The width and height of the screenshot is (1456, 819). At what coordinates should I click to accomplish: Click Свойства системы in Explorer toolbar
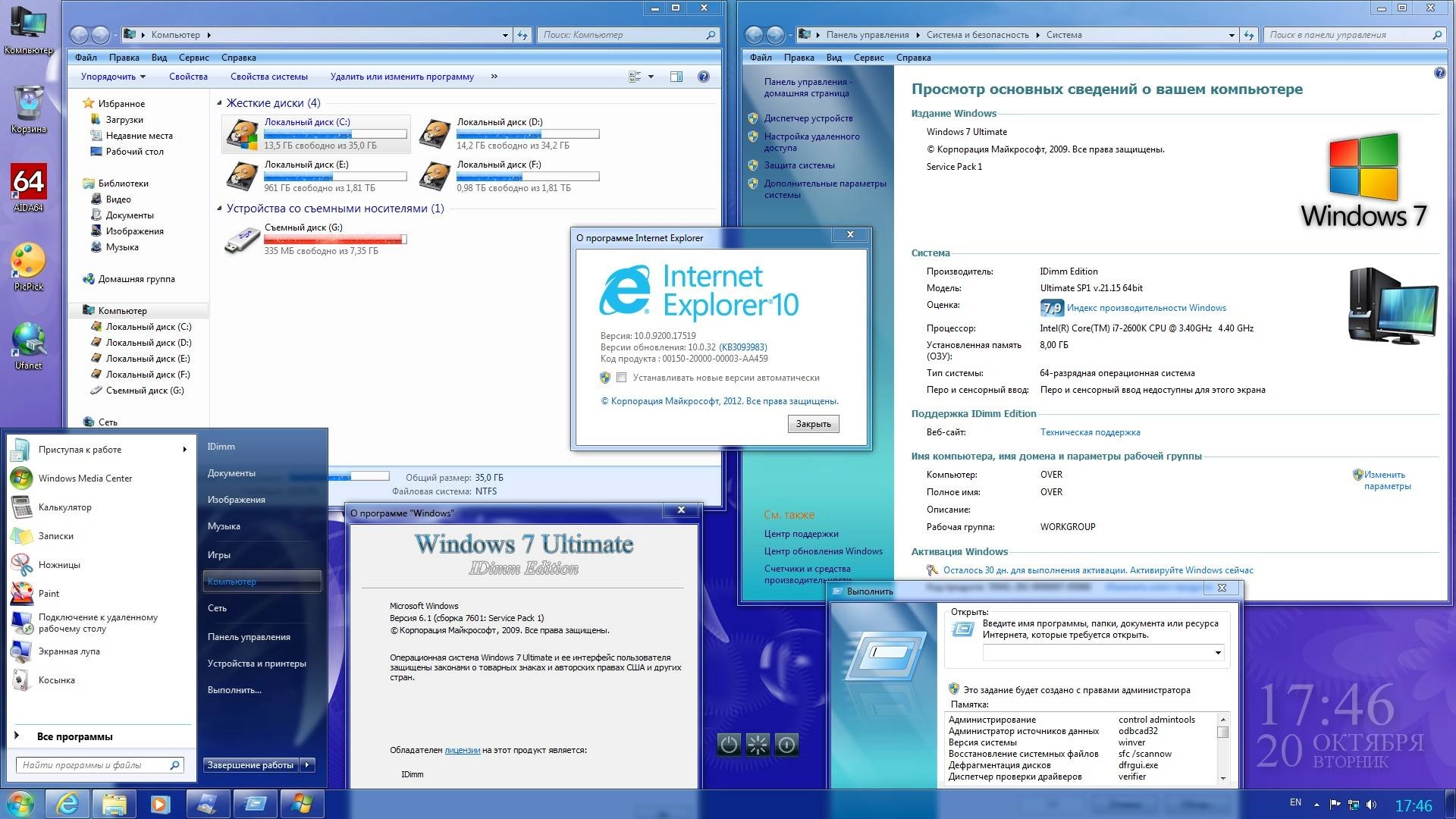tap(269, 77)
